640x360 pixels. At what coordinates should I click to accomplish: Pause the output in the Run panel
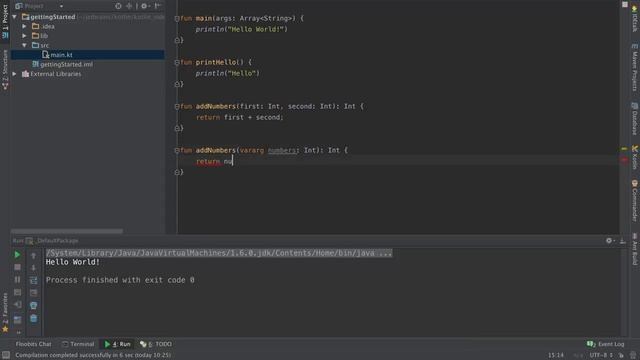[x=17, y=280]
